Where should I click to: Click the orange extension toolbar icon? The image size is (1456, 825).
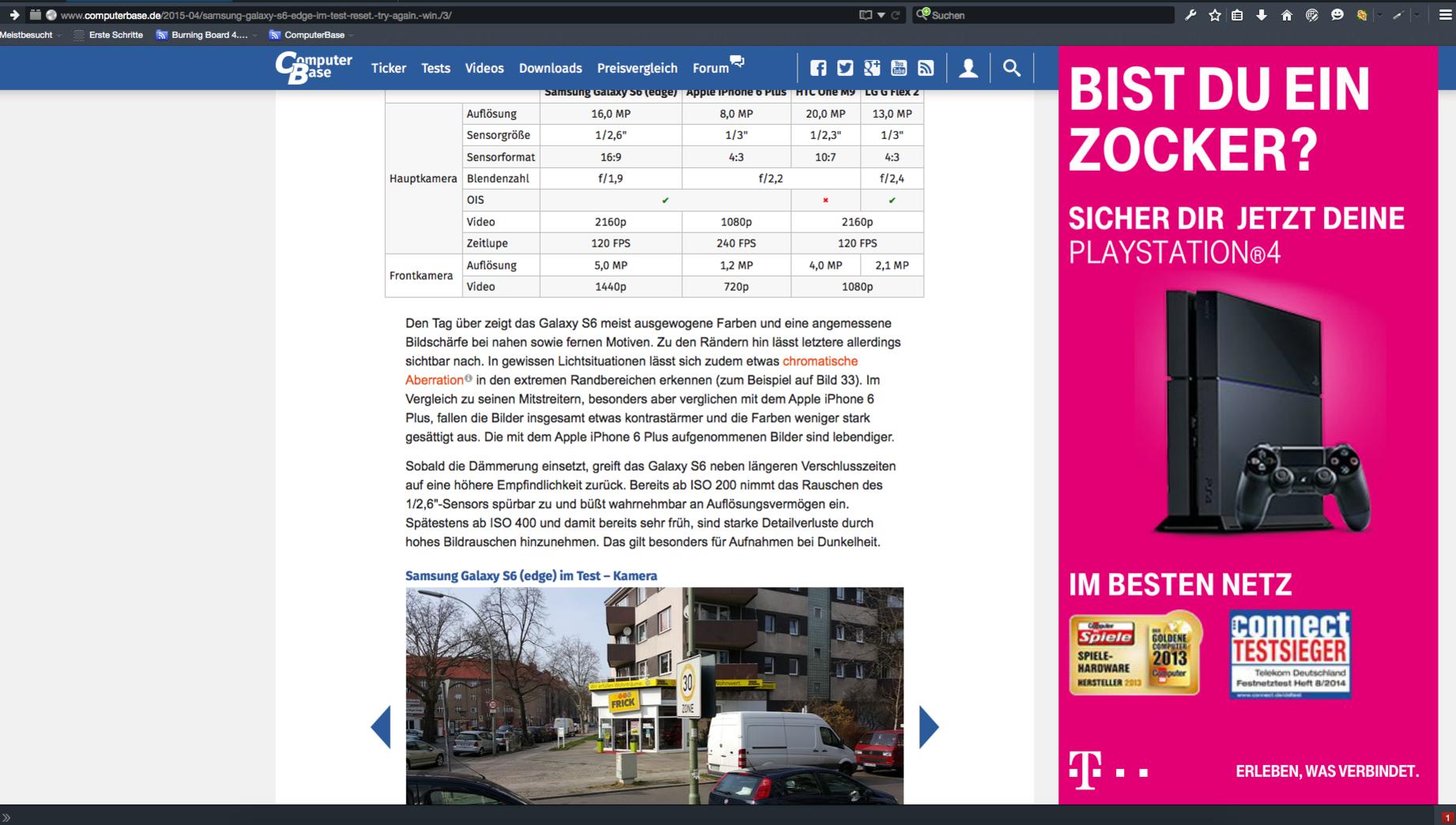(x=1362, y=15)
